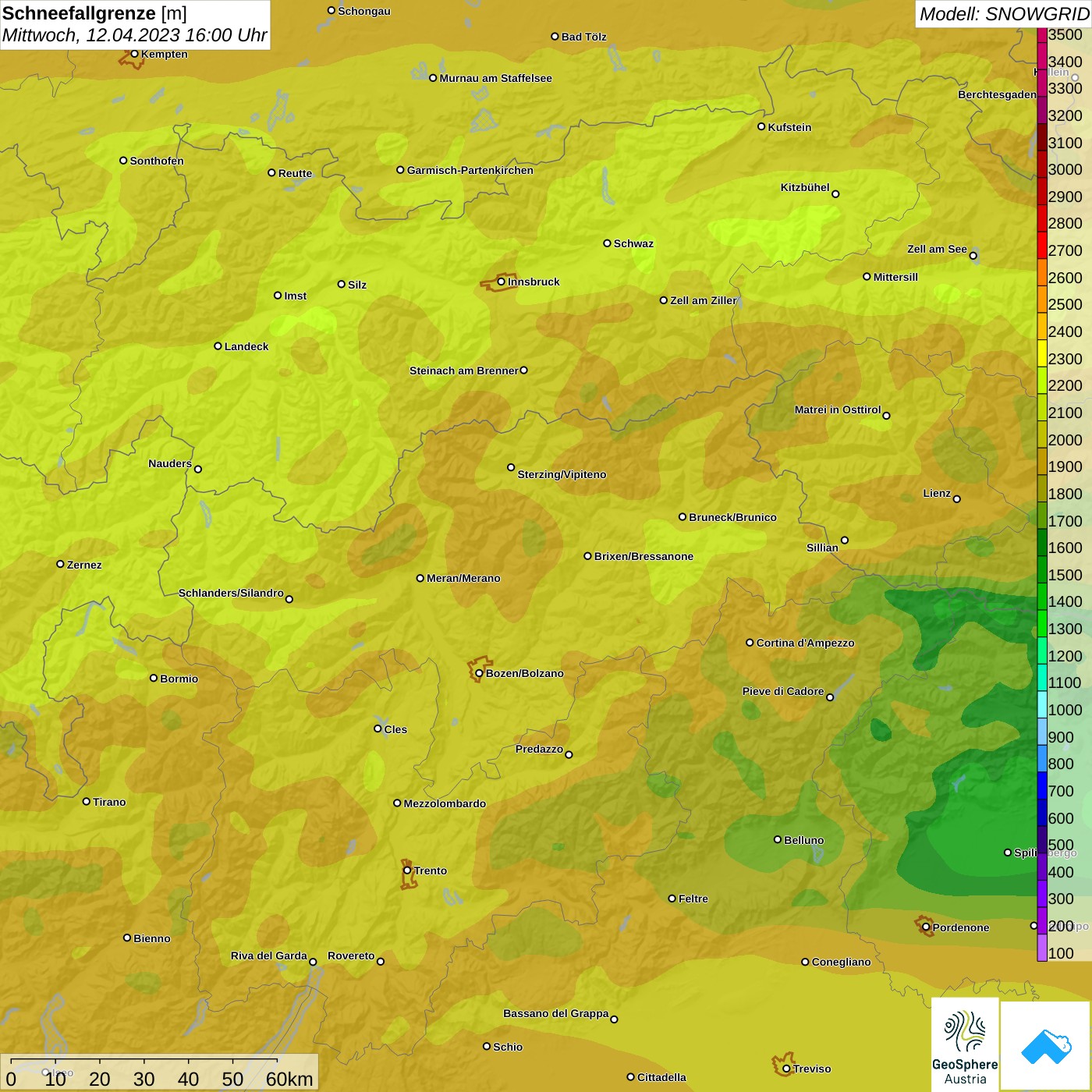
Task: Click the Bormio marker dot
Action: click(154, 678)
